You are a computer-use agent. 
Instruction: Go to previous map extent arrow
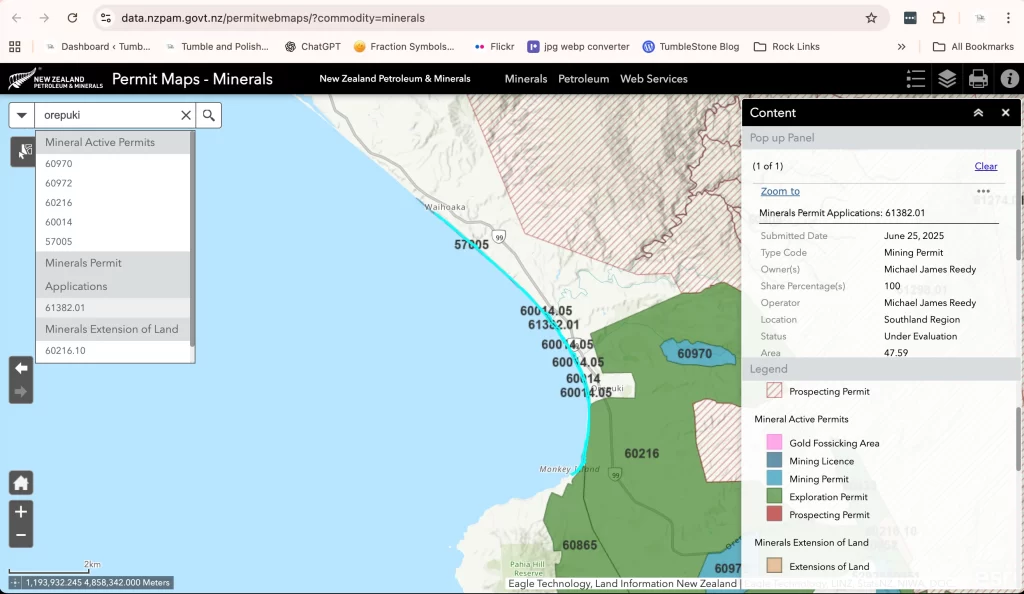(x=21, y=368)
